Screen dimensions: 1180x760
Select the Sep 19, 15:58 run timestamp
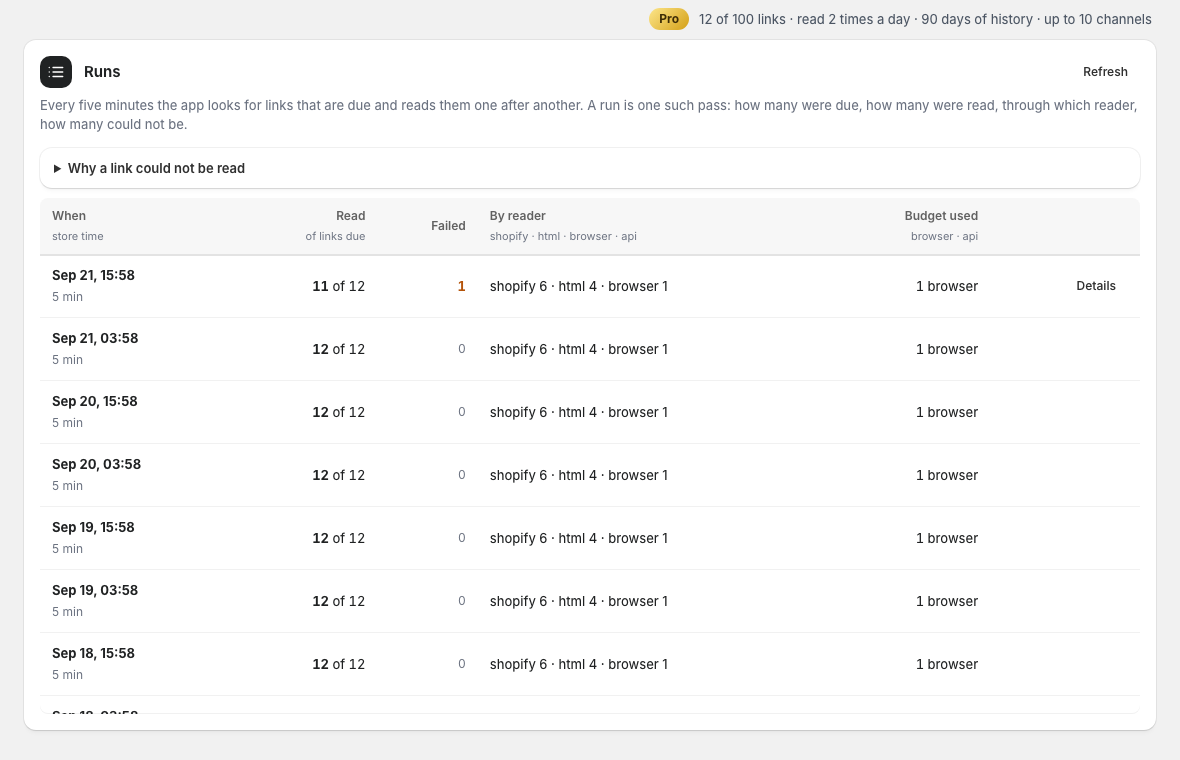pos(93,527)
